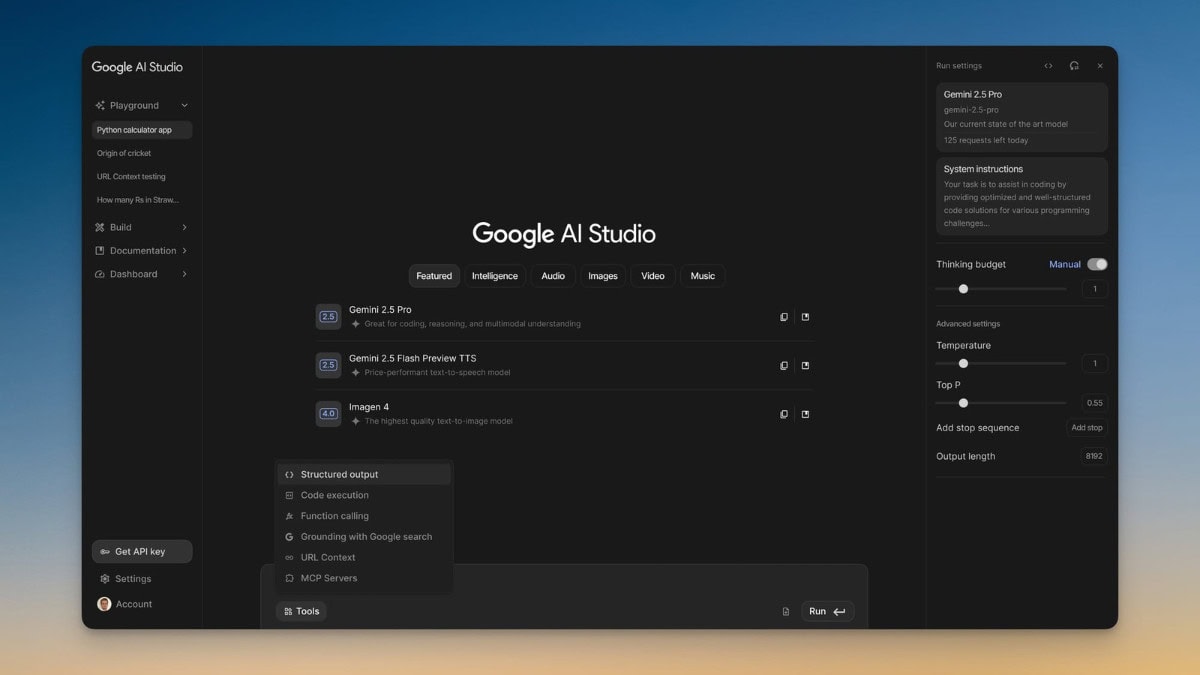Choose Function calling from Tools menu

(x=364, y=516)
